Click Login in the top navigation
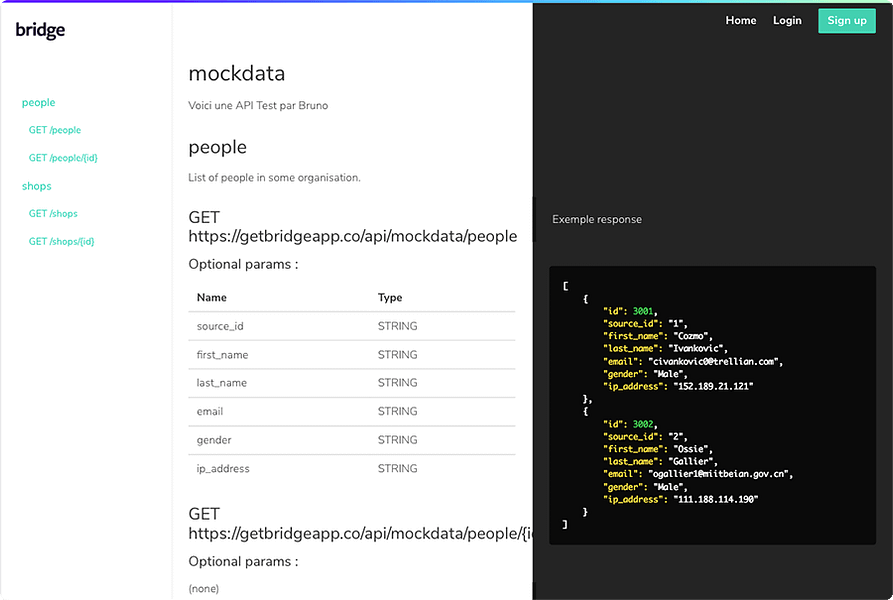893x600 pixels. pyautogui.click(x=787, y=20)
